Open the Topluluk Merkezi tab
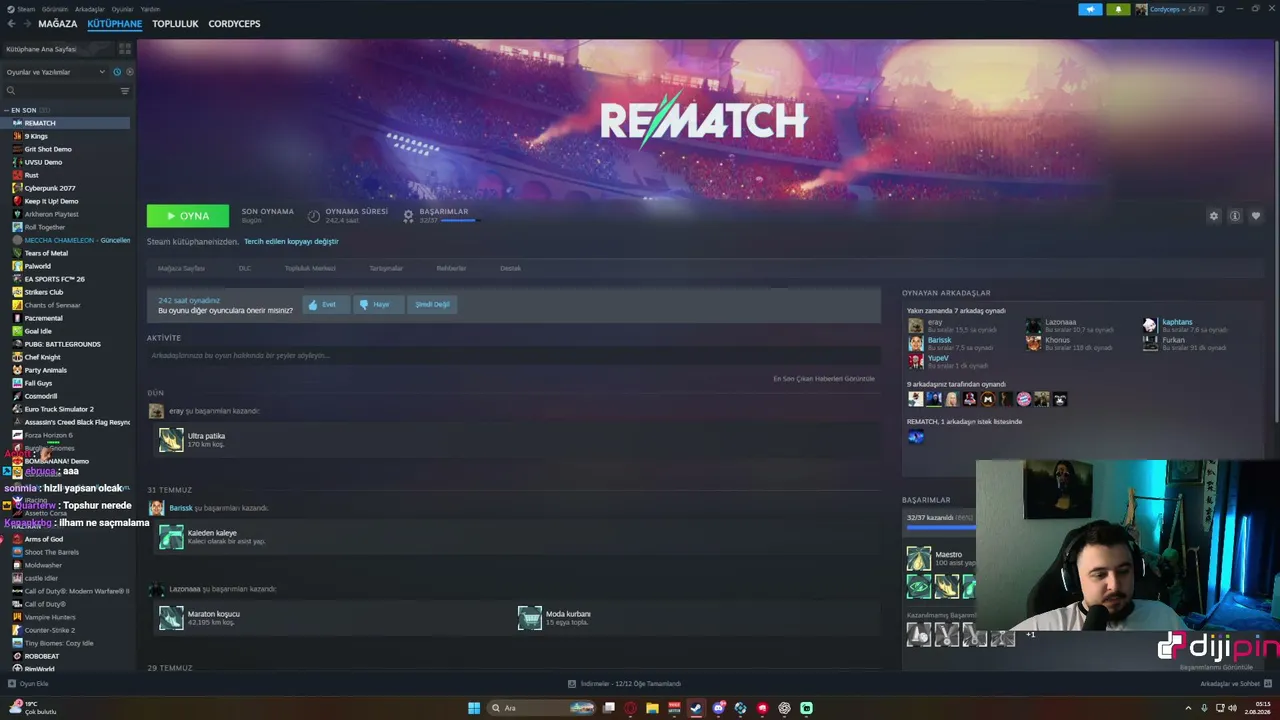Image resolution: width=1280 pixels, height=720 pixels. 310,268
